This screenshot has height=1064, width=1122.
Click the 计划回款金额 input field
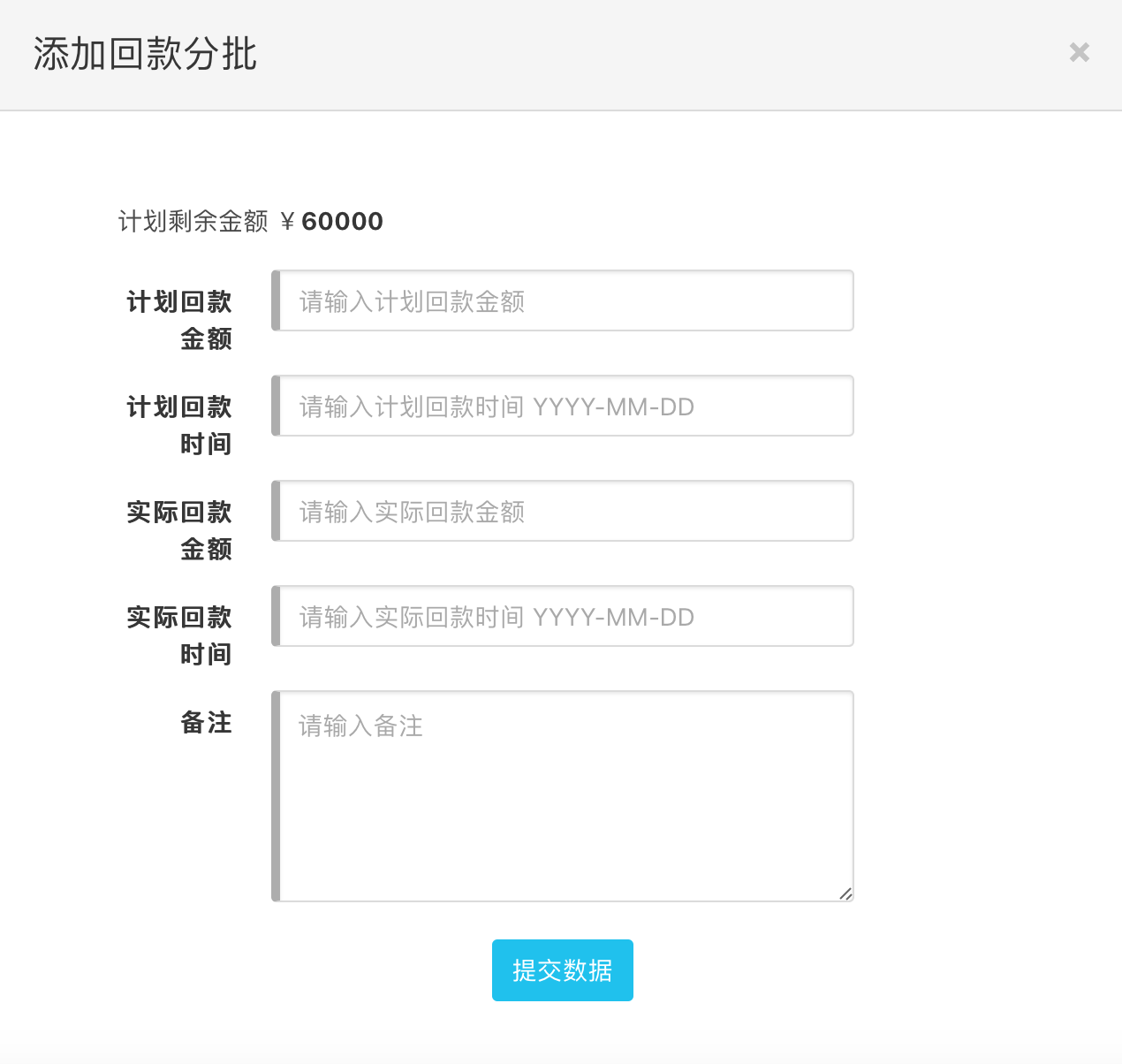tap(565, 301)
